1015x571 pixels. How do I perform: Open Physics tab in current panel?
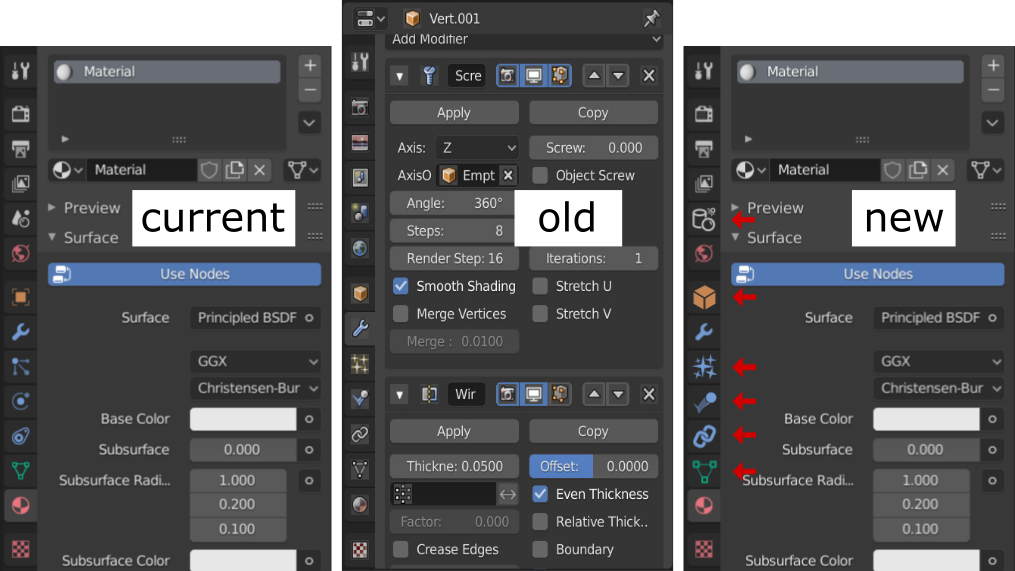pyautogui.click(x=20, y=401)
